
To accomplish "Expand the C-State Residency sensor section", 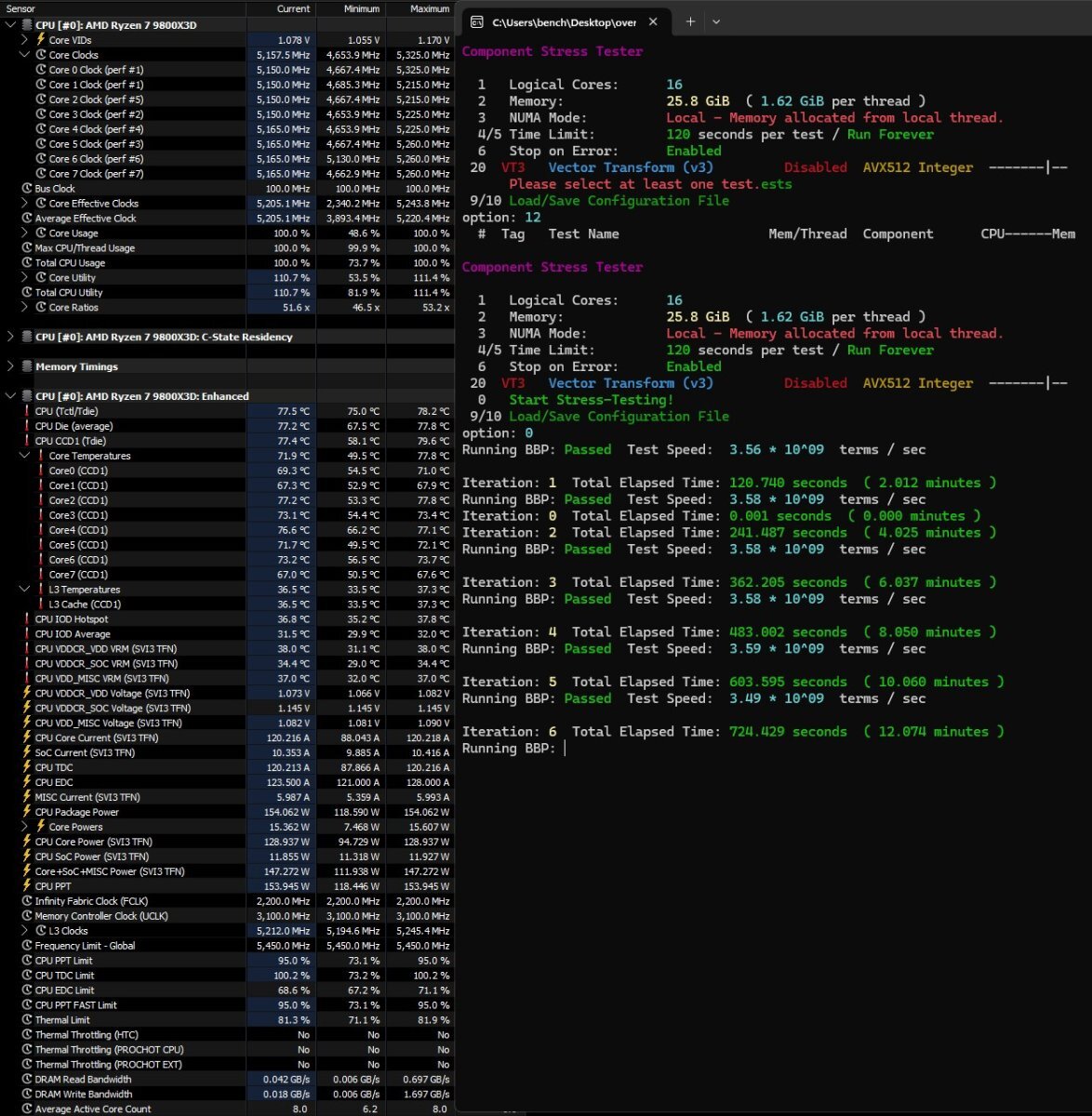I will 10,337.
